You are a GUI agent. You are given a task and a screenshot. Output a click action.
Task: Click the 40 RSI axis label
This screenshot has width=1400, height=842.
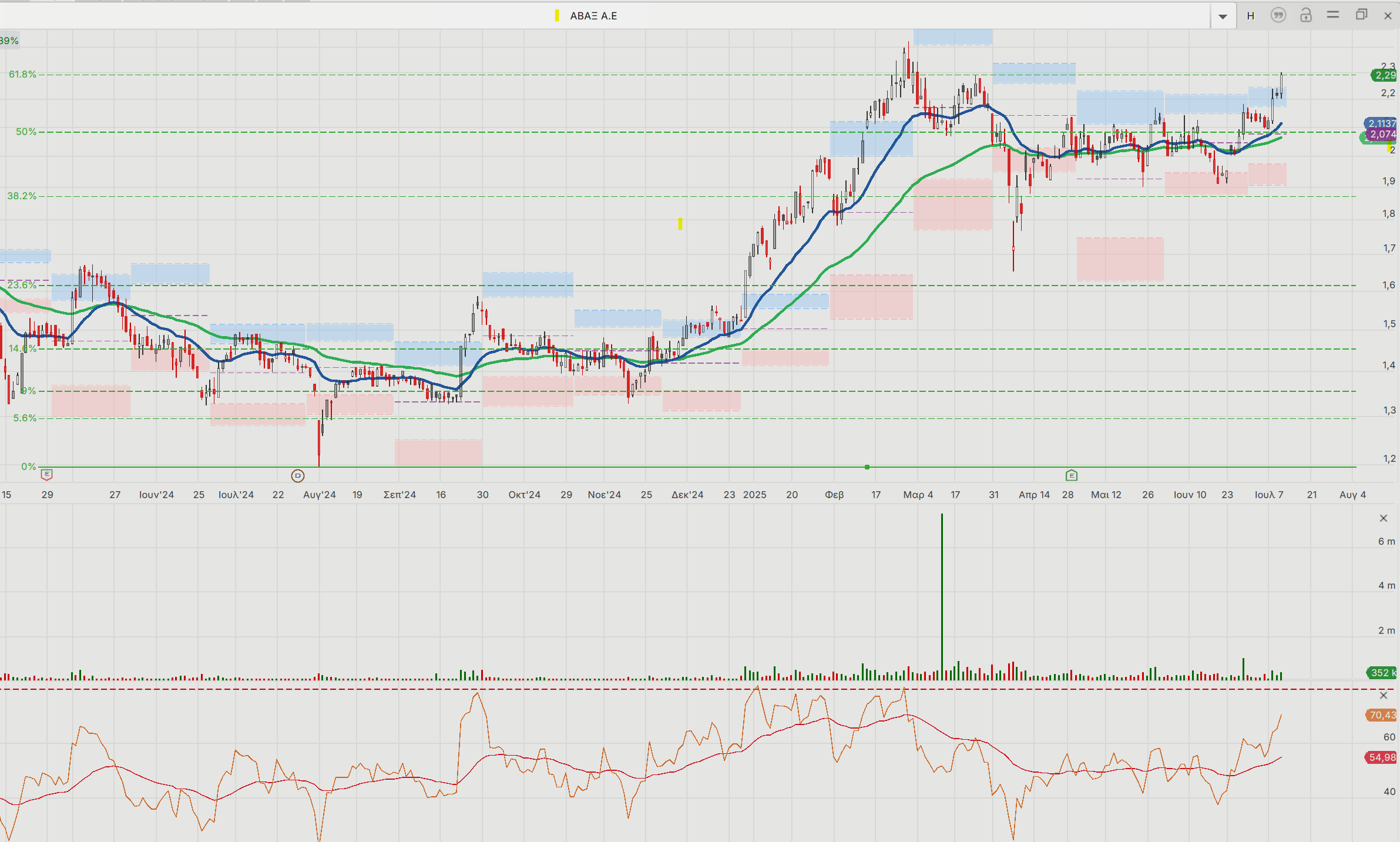click(x=1389, y=791)
